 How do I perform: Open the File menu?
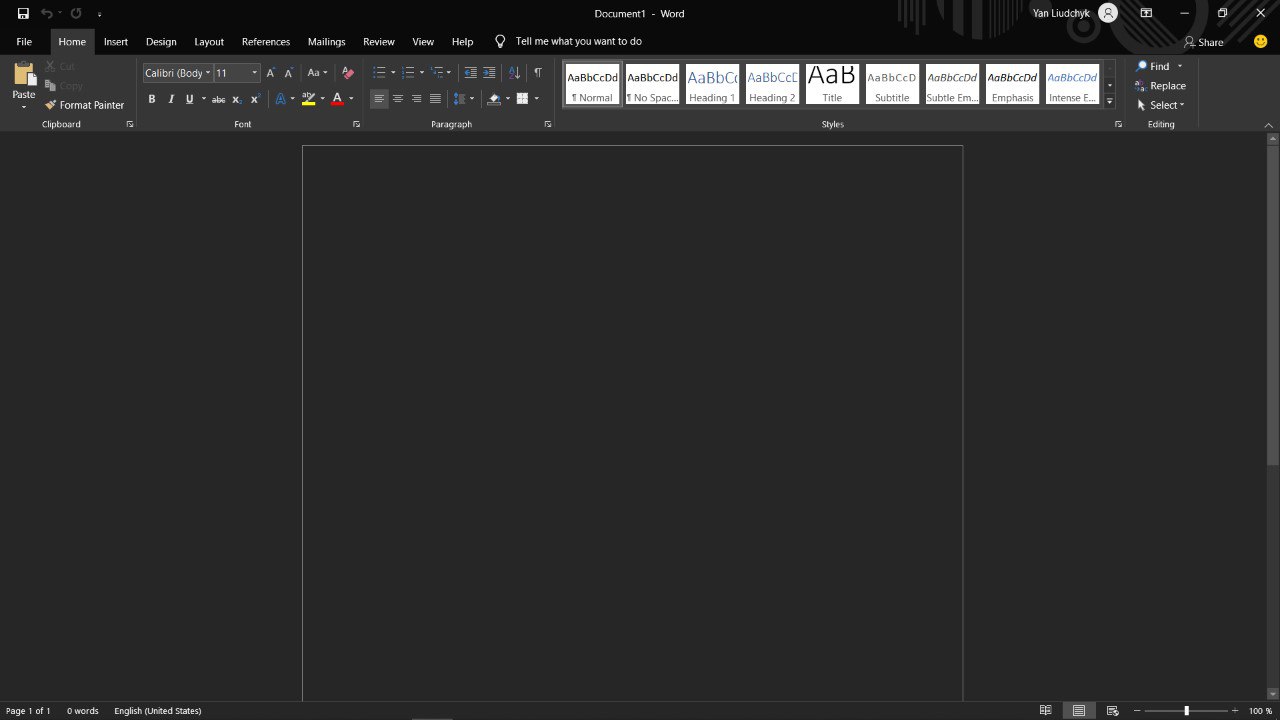(x=24, y=42)
